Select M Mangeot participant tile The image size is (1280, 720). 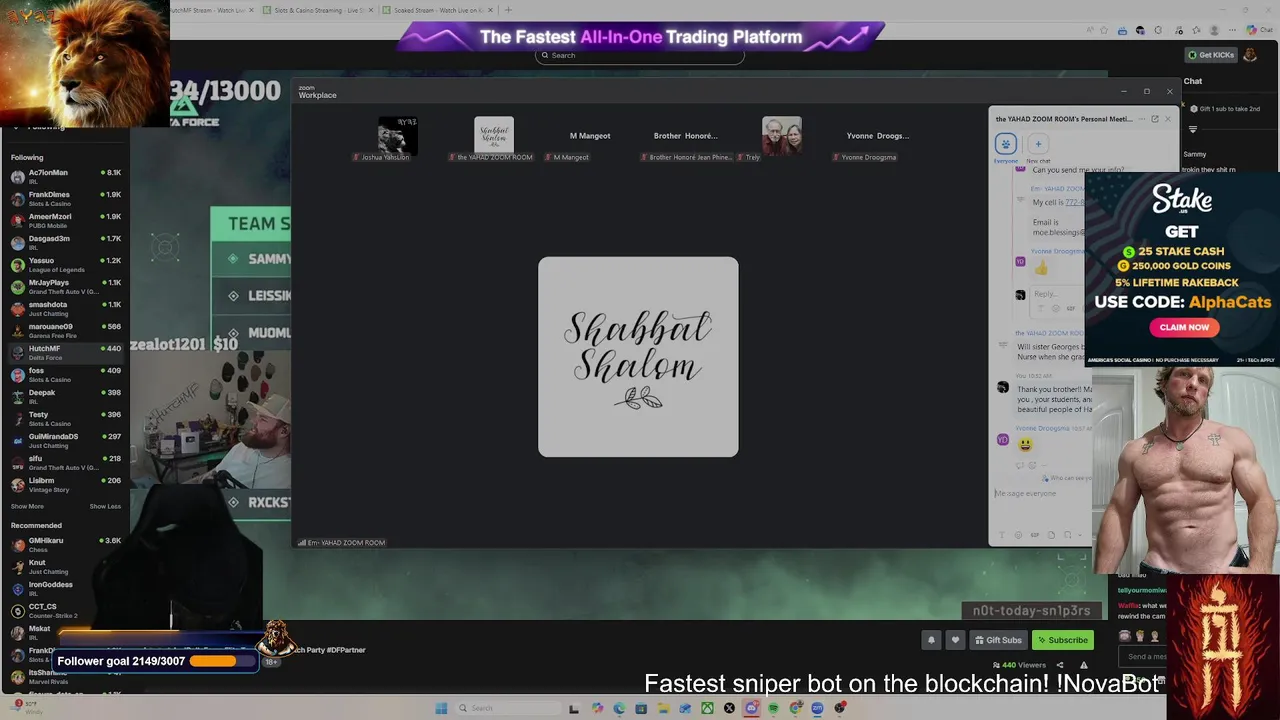pos(590,139)
